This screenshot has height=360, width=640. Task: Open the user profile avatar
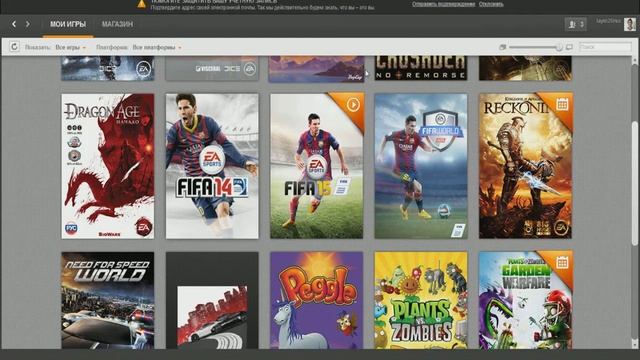coord(630,24)
